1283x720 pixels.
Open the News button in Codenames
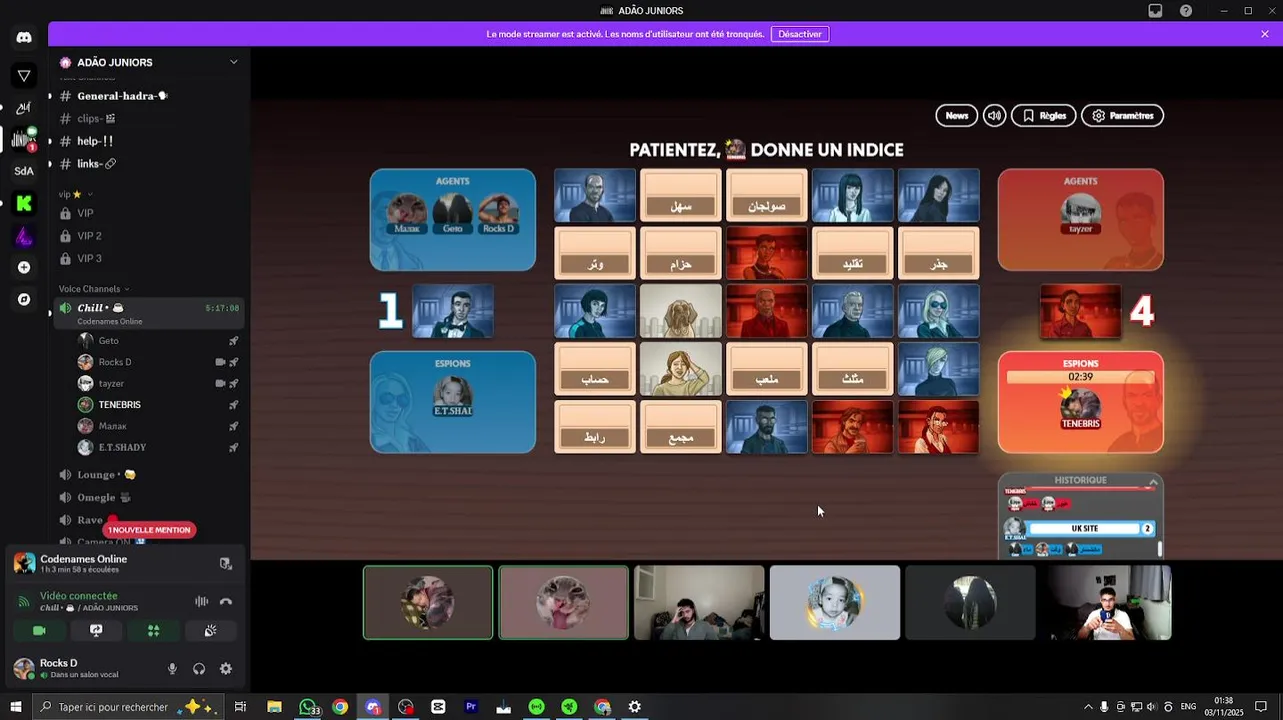click(x=957, y=116)
